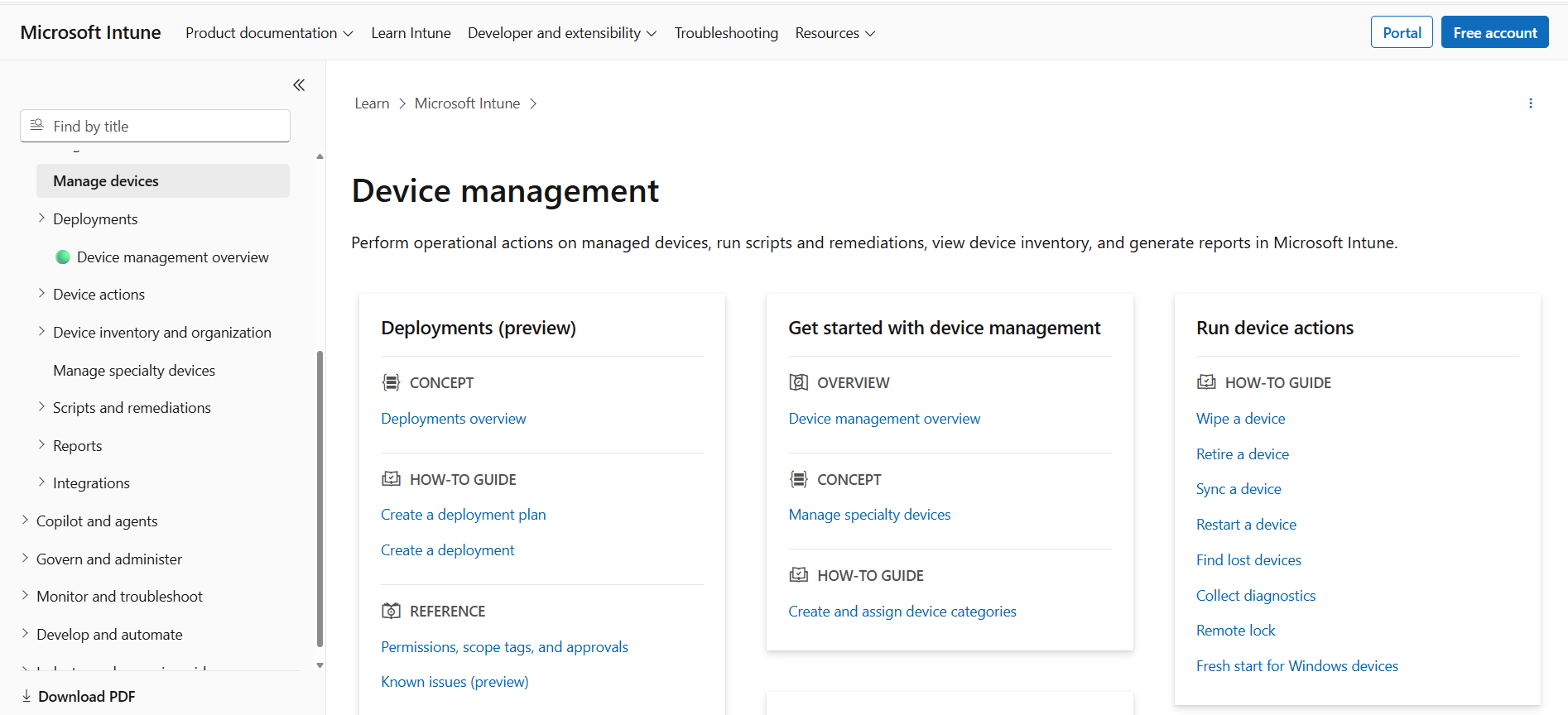Click the filter icon in Find by title

(36, 126)
